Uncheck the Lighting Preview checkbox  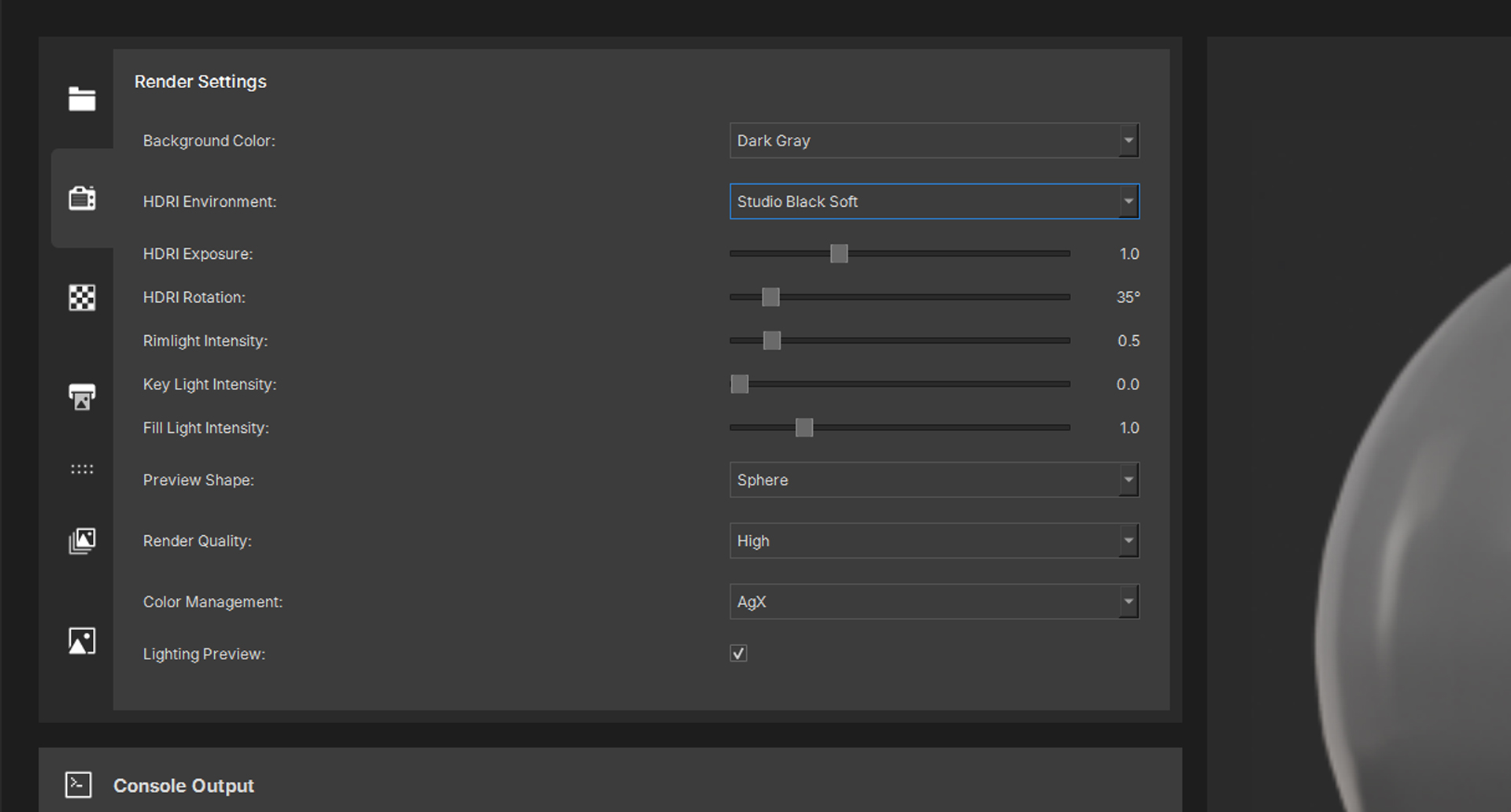point(738,653)
